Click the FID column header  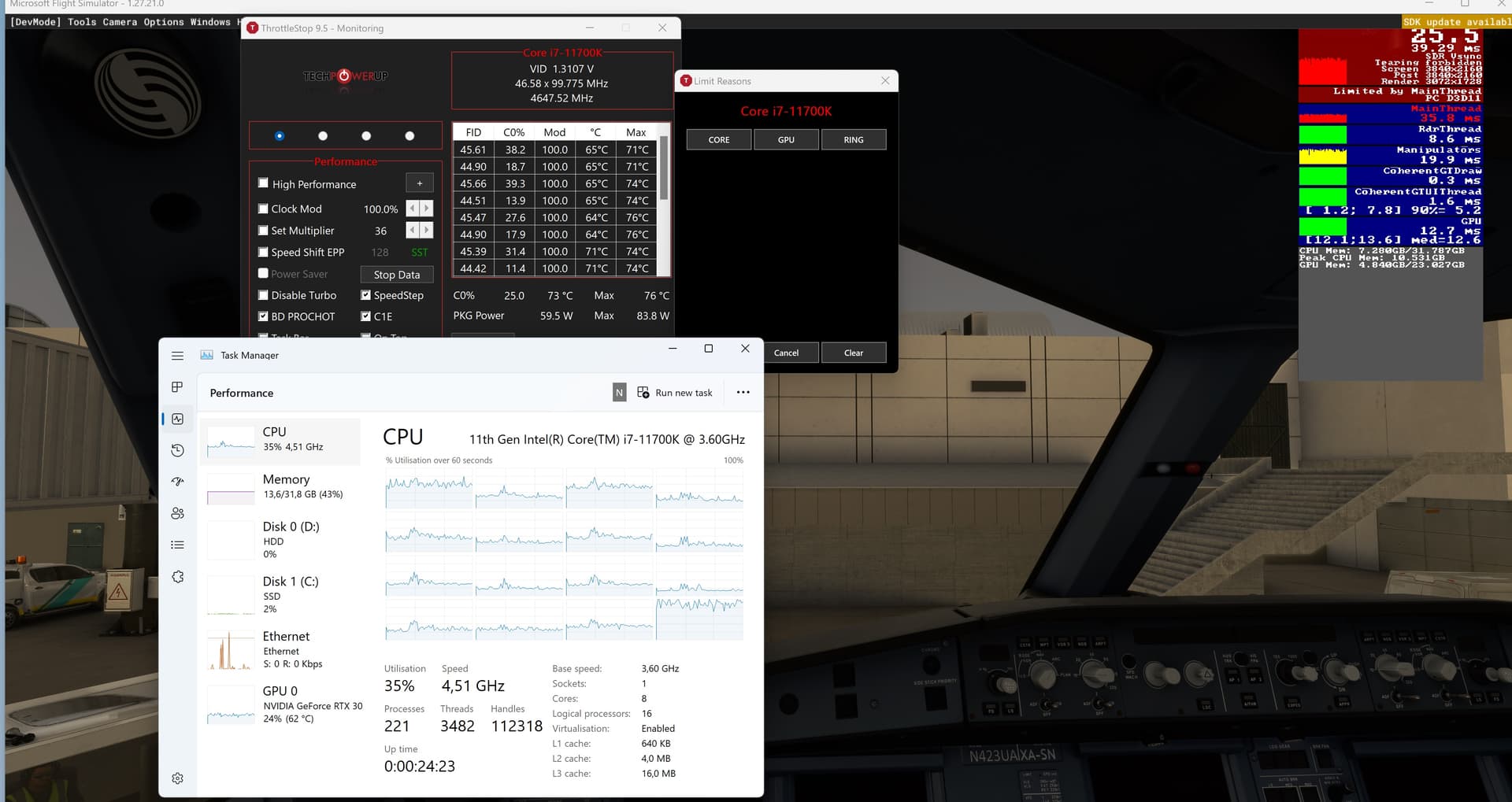[x=473, y=132]
